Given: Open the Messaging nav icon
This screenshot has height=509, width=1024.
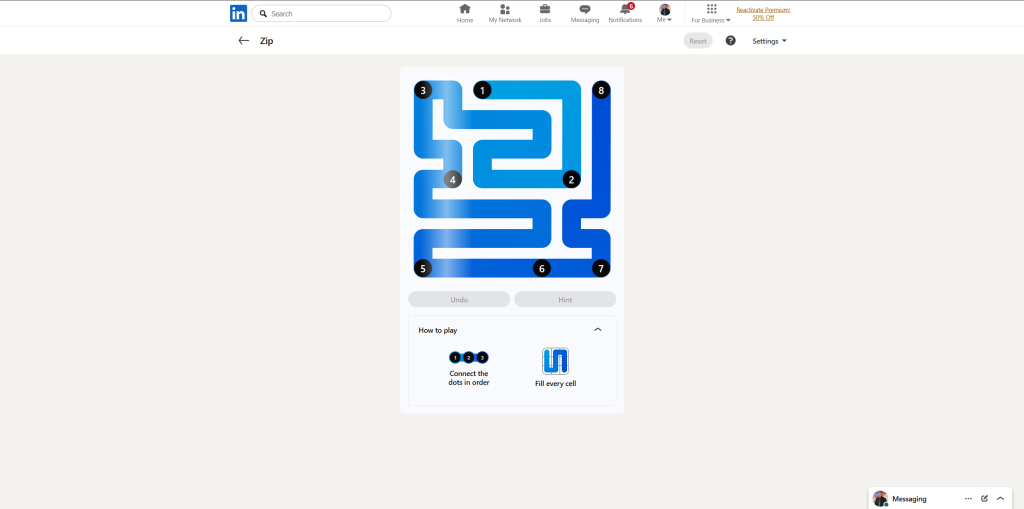Looking at the screenshot, I should click(585, 9).
